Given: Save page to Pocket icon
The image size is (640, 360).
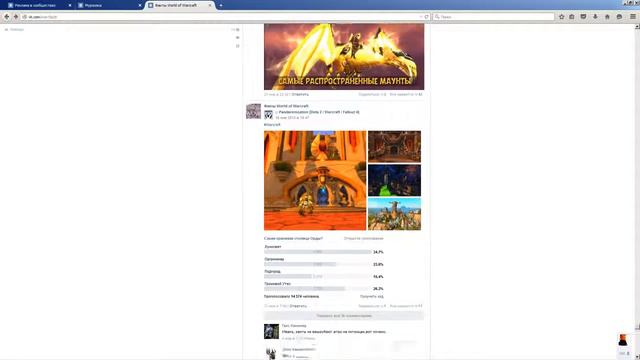Looking at the screenshot, I should coord(583,17).
